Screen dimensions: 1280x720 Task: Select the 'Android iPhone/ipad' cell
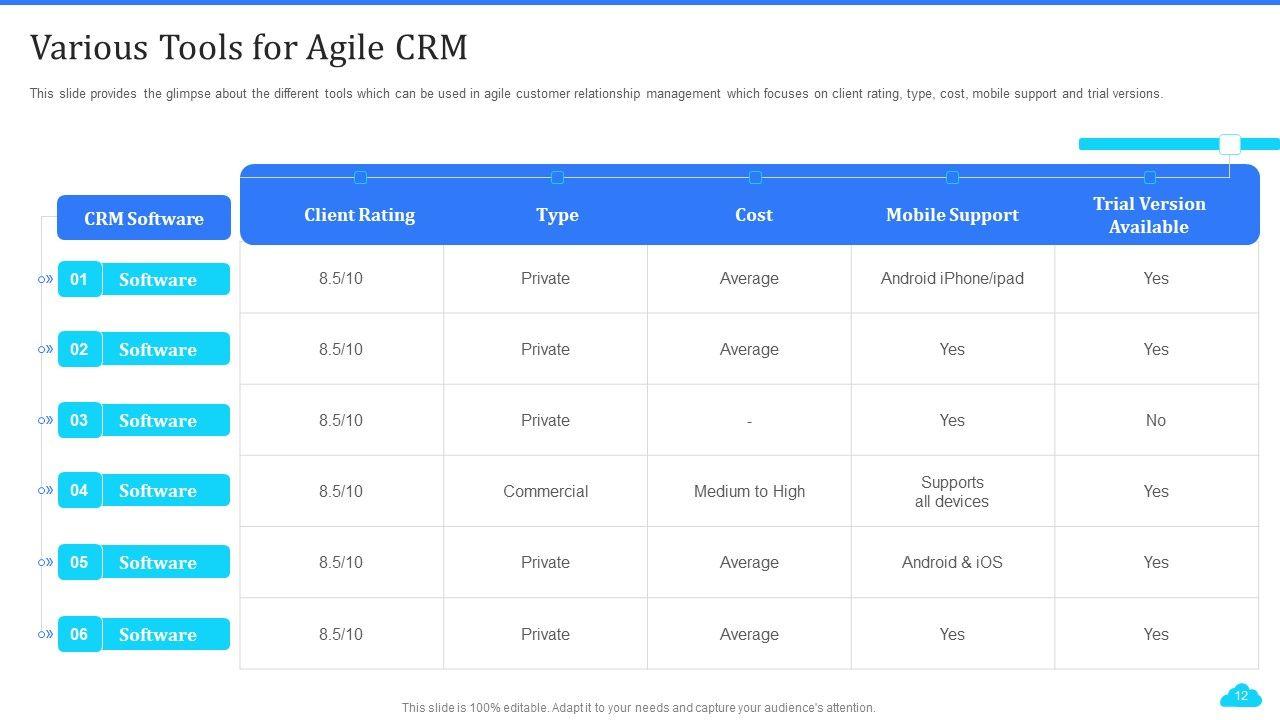tap(952, 279)
